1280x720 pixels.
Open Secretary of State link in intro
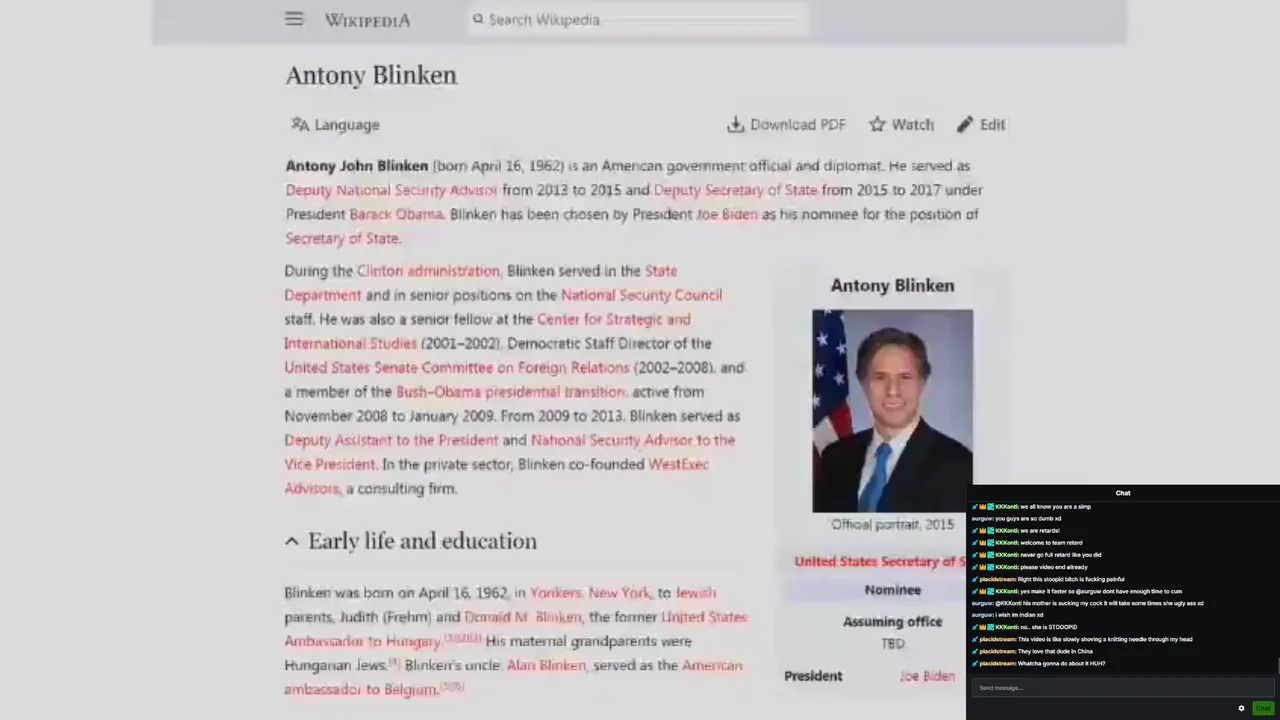click(x=342, y=238)
